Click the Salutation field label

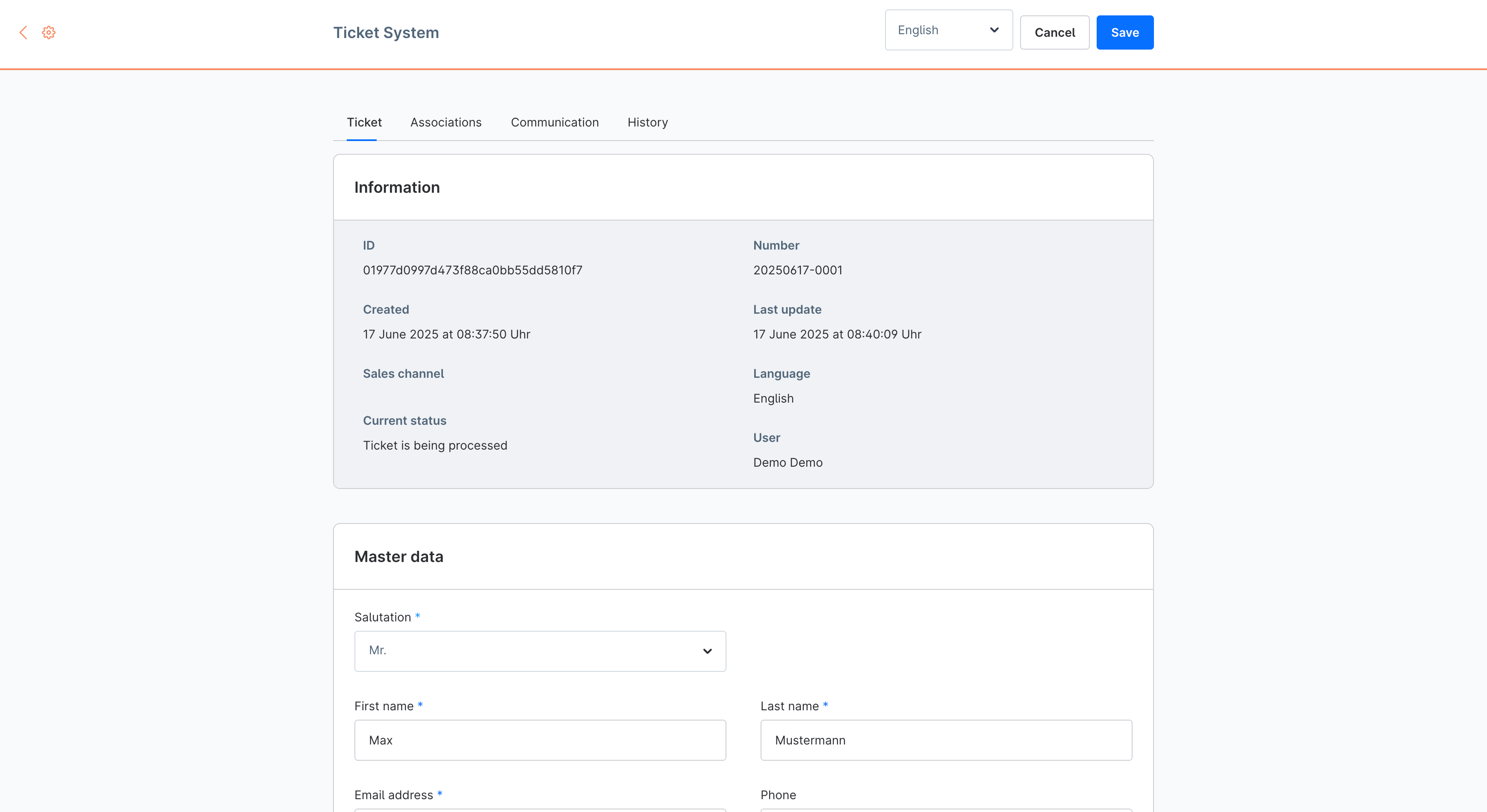pos(382,617)
